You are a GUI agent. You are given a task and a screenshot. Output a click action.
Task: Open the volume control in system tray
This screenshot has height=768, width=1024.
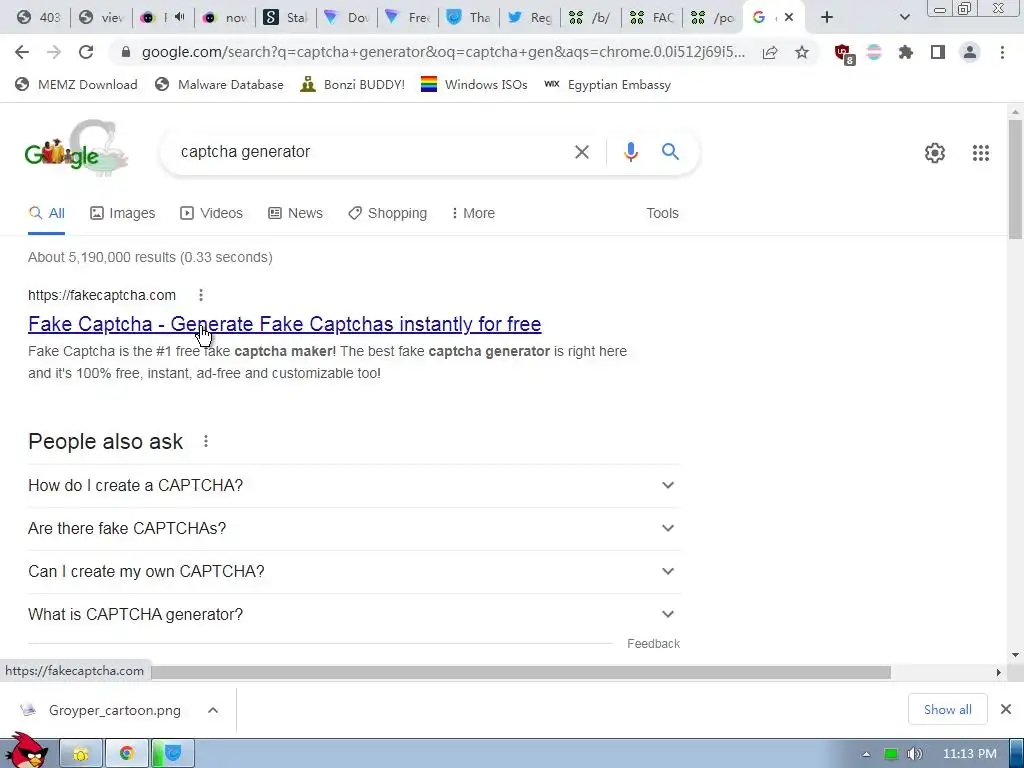click(x=914, y=754)
